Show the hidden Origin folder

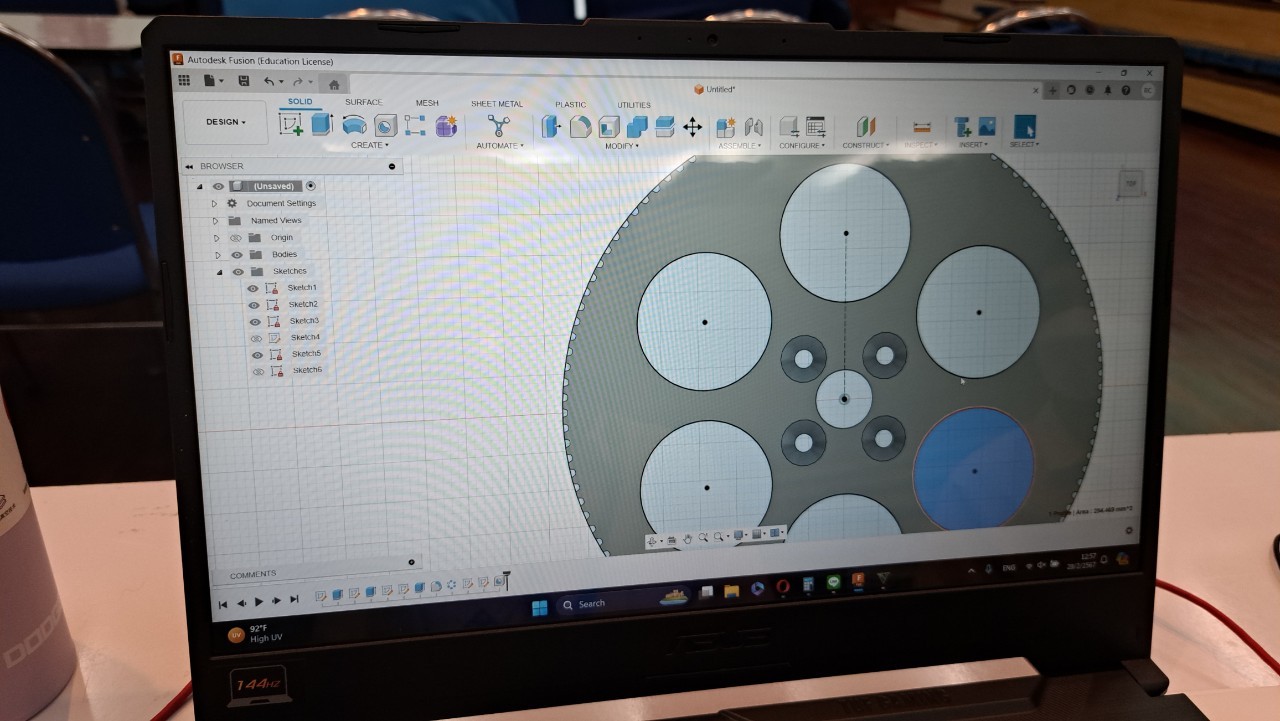[236, 238]
